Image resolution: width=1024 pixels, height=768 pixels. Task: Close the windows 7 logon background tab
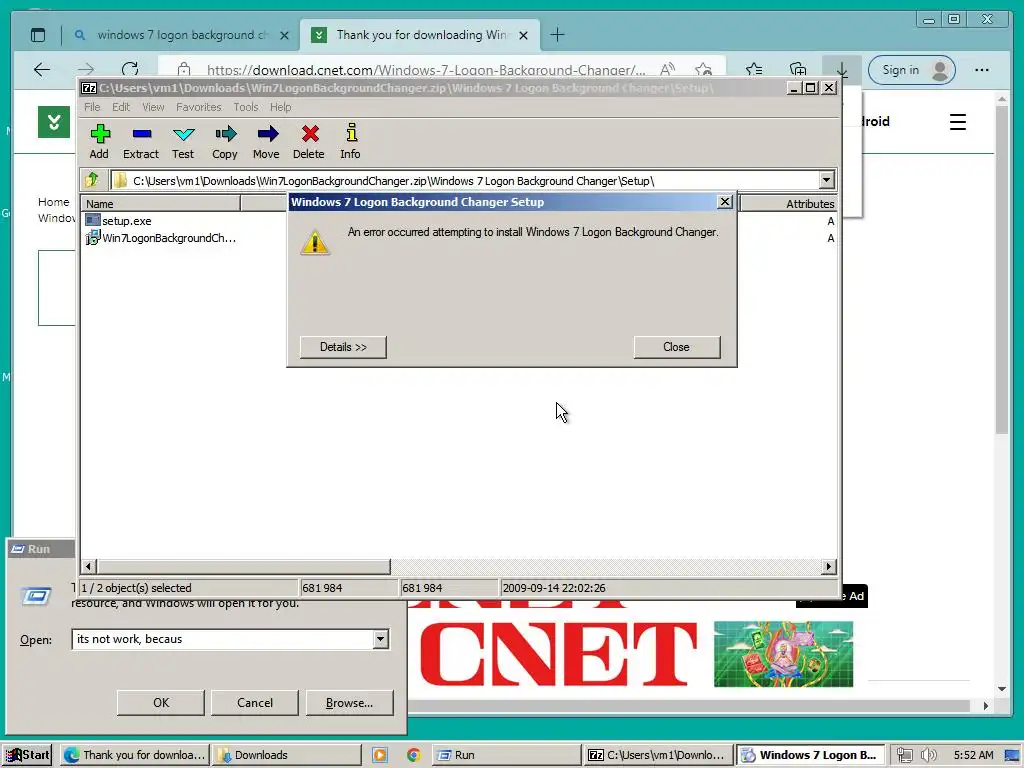click(x=284, y=36)
